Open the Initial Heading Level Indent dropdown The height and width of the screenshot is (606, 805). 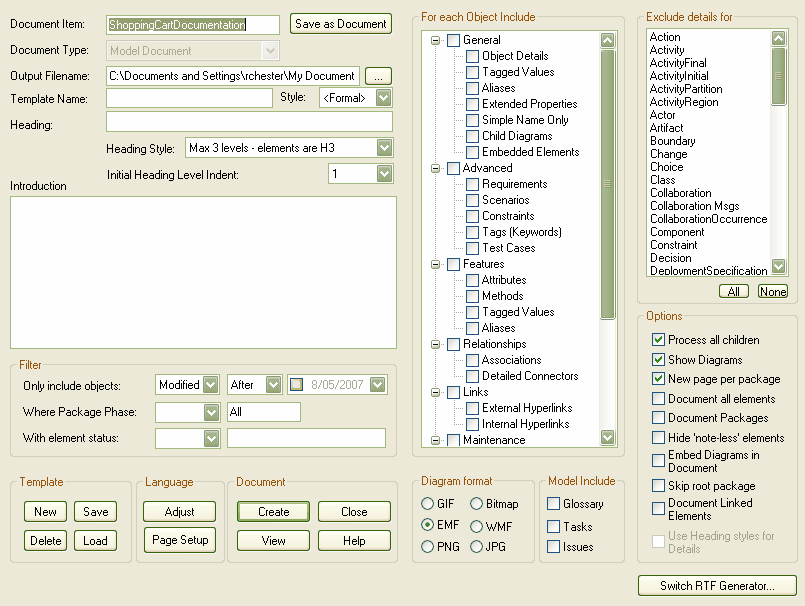tap(384, 174)
